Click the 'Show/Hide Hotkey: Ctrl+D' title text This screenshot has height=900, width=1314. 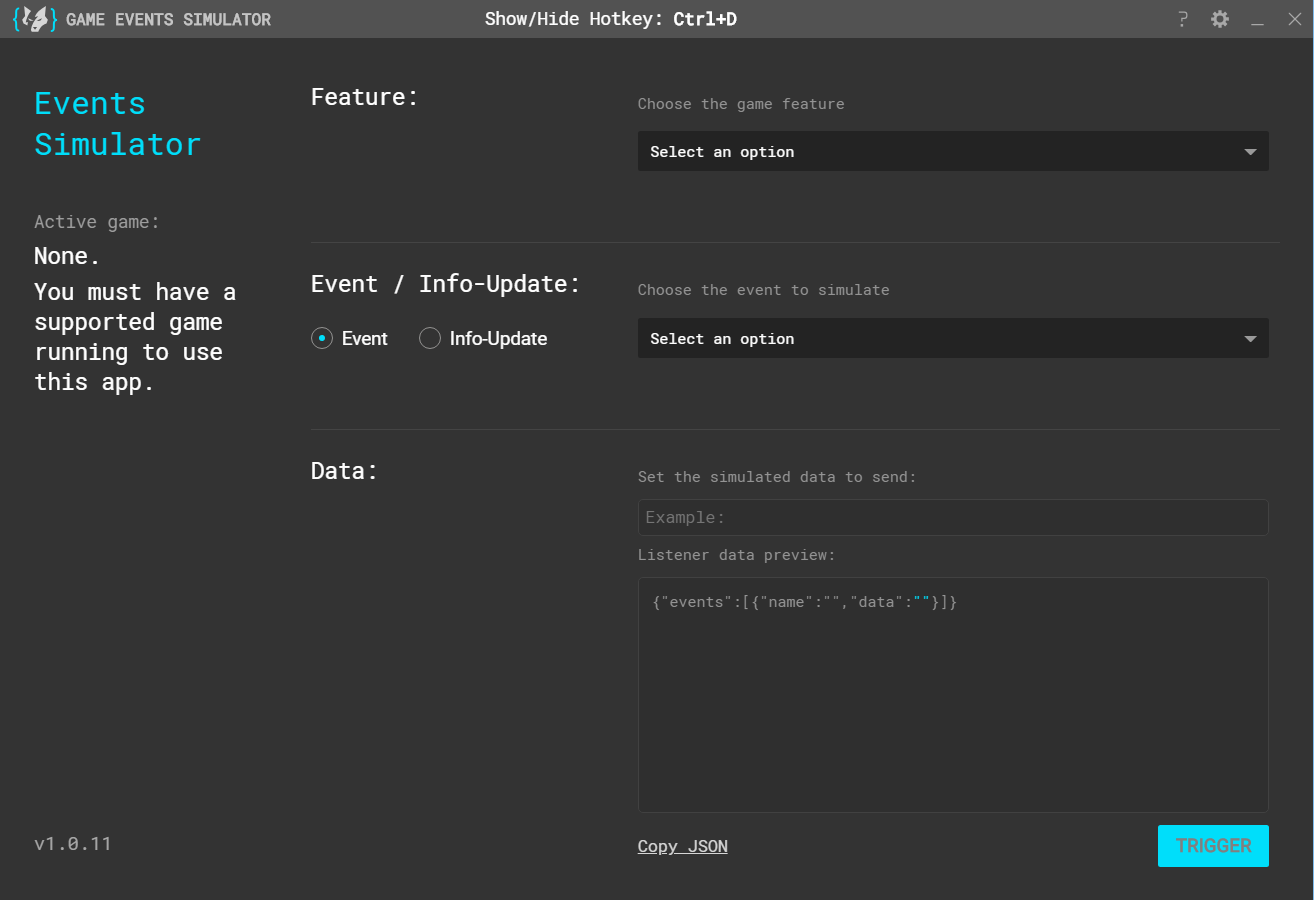(x=611, y=19)
